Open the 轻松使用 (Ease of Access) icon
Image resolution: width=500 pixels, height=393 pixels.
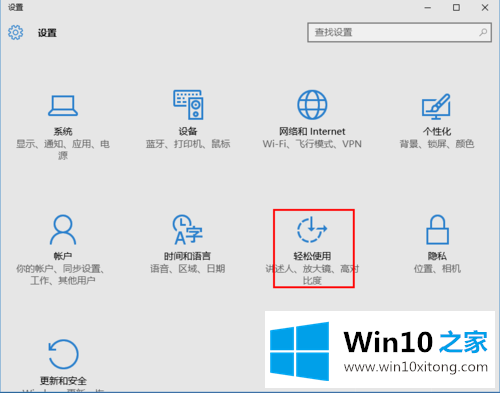click(x=312, y=230)
